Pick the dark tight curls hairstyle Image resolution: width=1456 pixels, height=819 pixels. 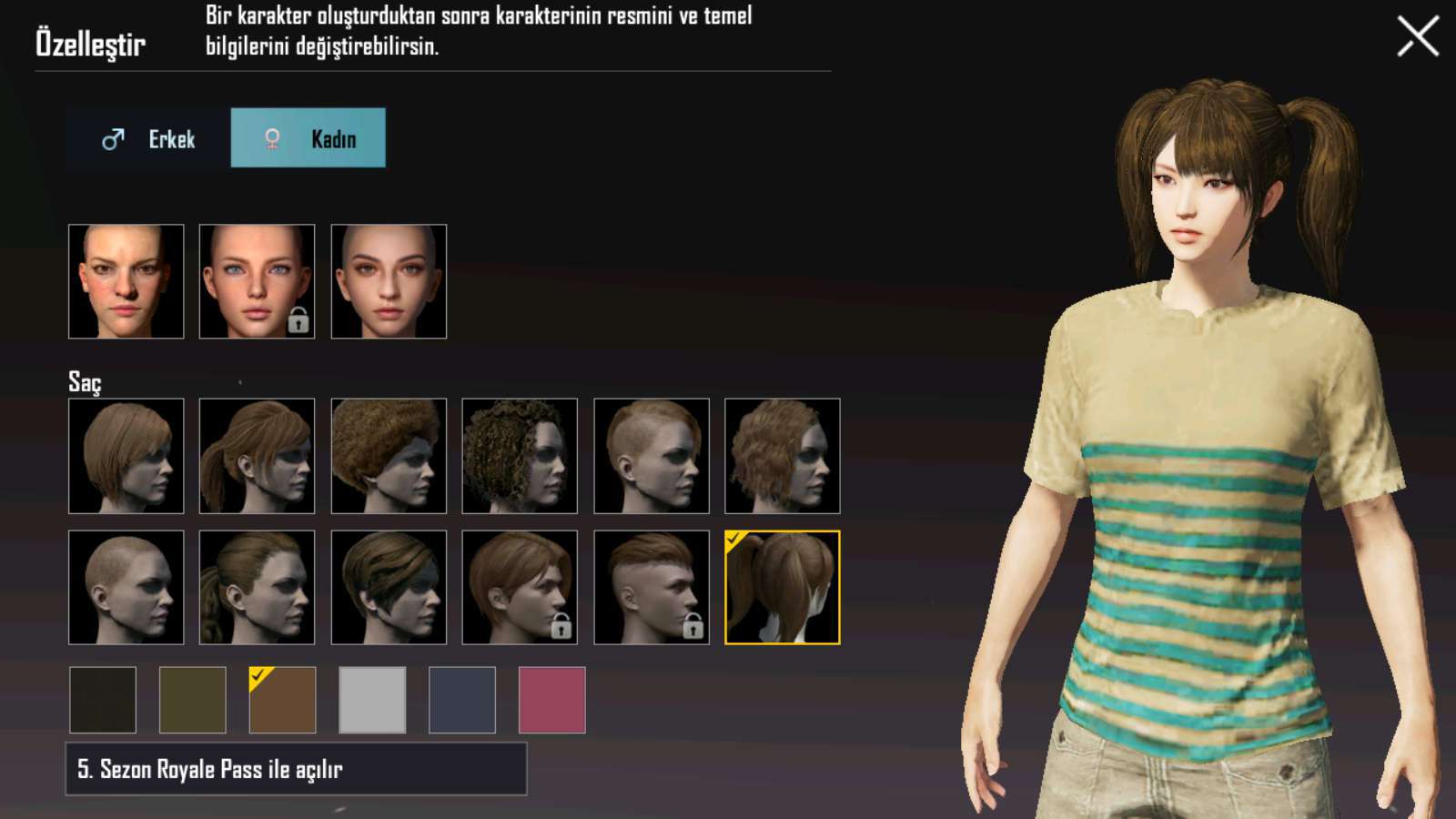pos(520,456)
